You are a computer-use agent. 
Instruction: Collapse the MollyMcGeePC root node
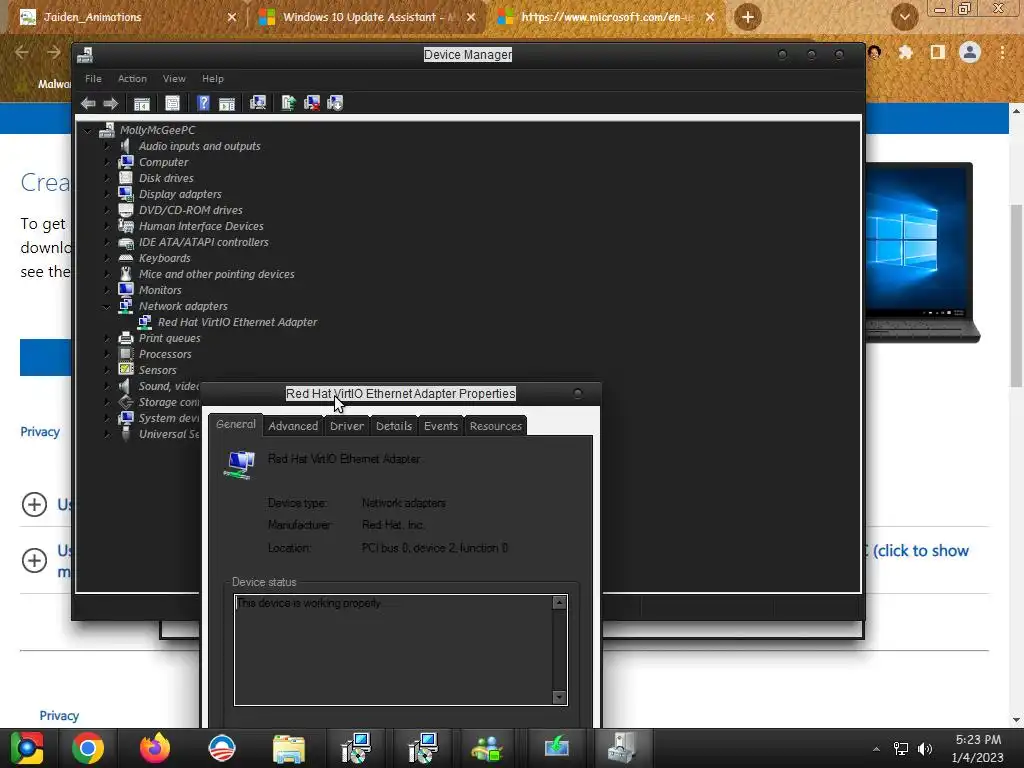tap(88, 131)
